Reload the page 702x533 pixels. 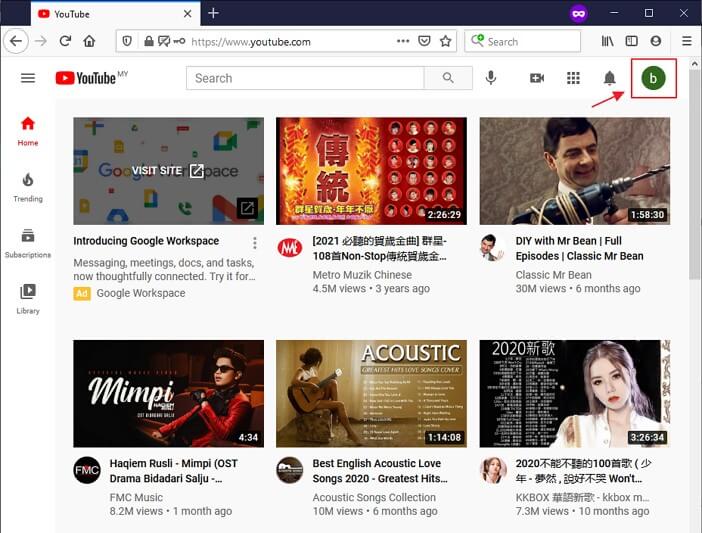click(x=65, y=41)
